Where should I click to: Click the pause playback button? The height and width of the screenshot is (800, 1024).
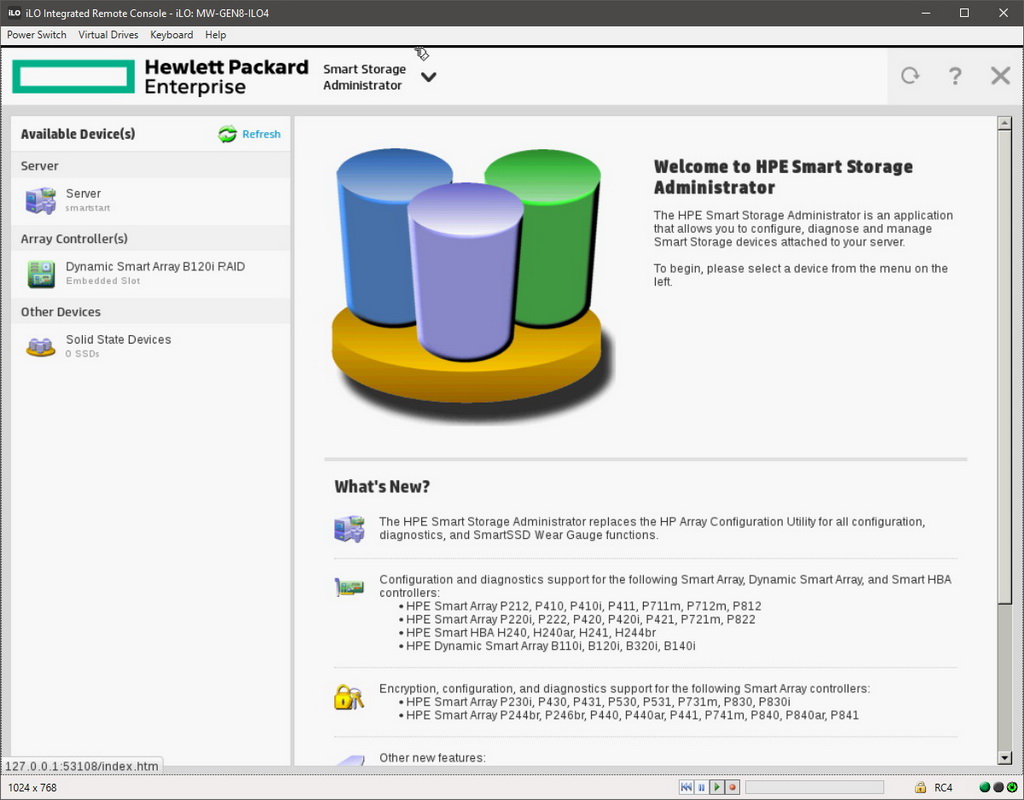701,787
